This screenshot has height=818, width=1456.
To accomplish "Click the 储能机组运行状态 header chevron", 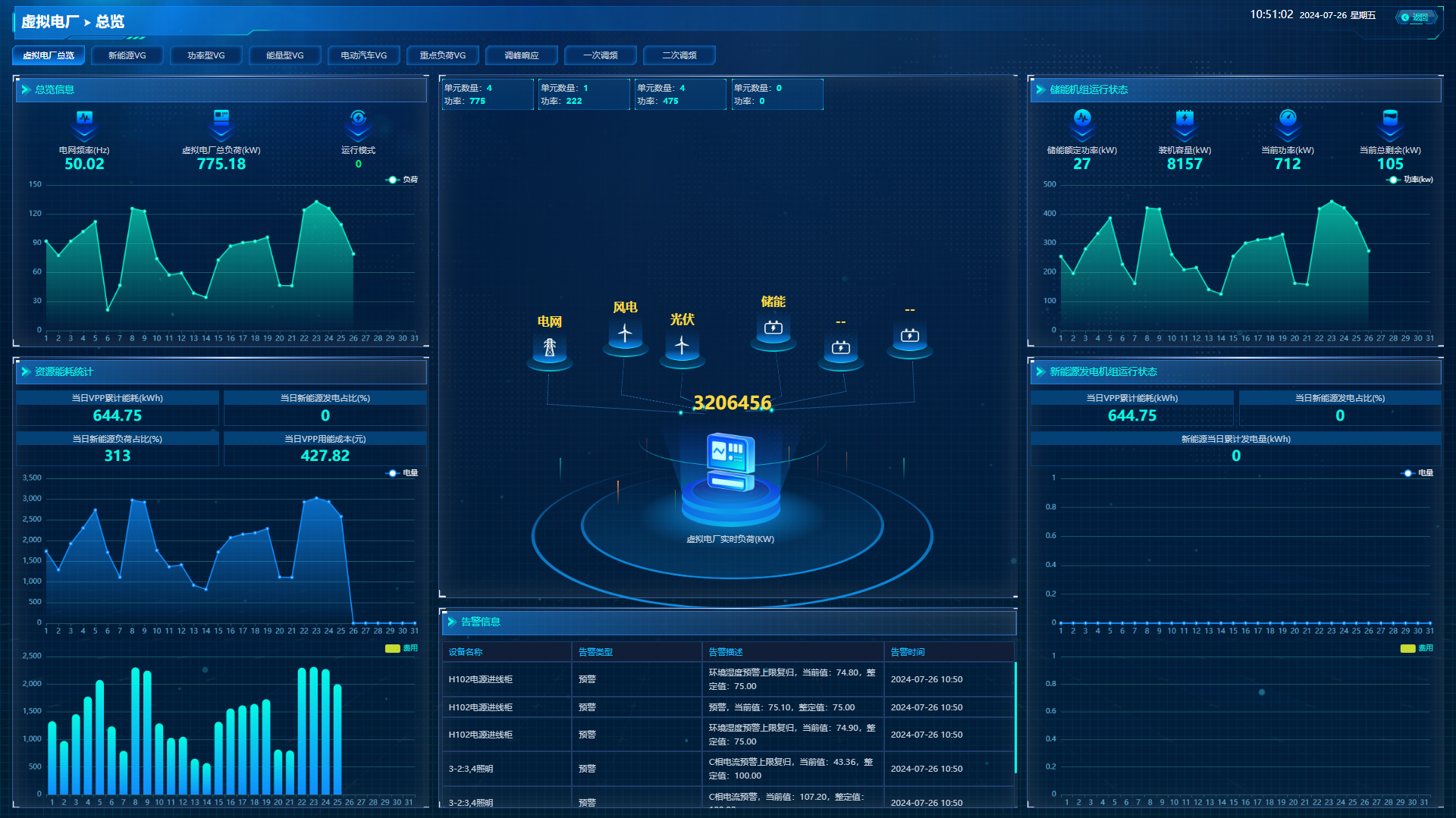I will tap(1040, 89).
